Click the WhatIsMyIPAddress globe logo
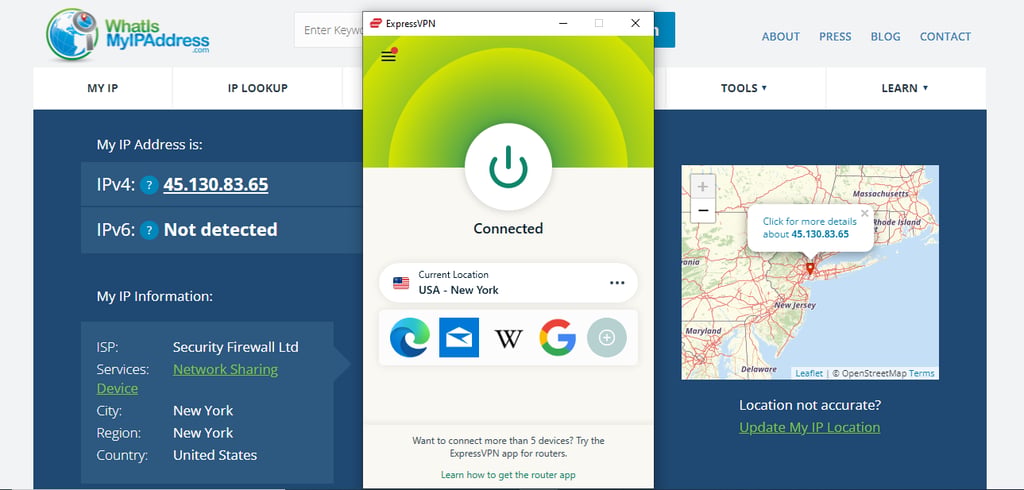The width and height of the screenshot is (1024, 490). (72, 35)
